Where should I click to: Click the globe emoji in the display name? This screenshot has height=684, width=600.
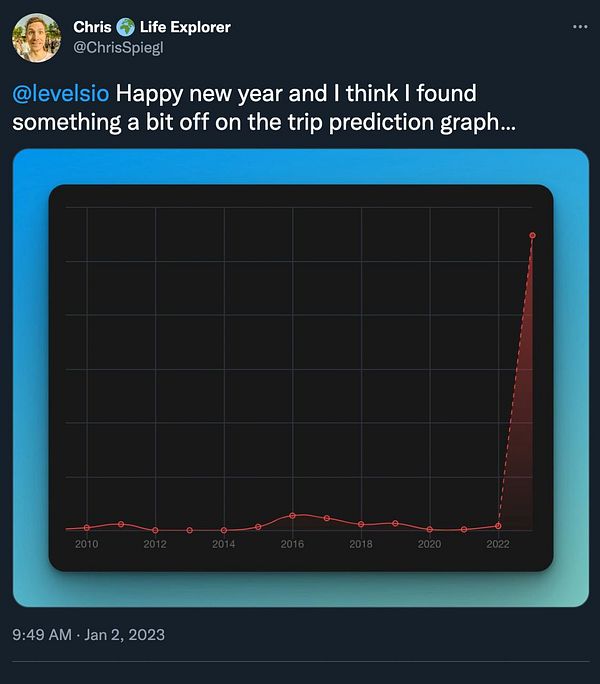tap(125, 27)
